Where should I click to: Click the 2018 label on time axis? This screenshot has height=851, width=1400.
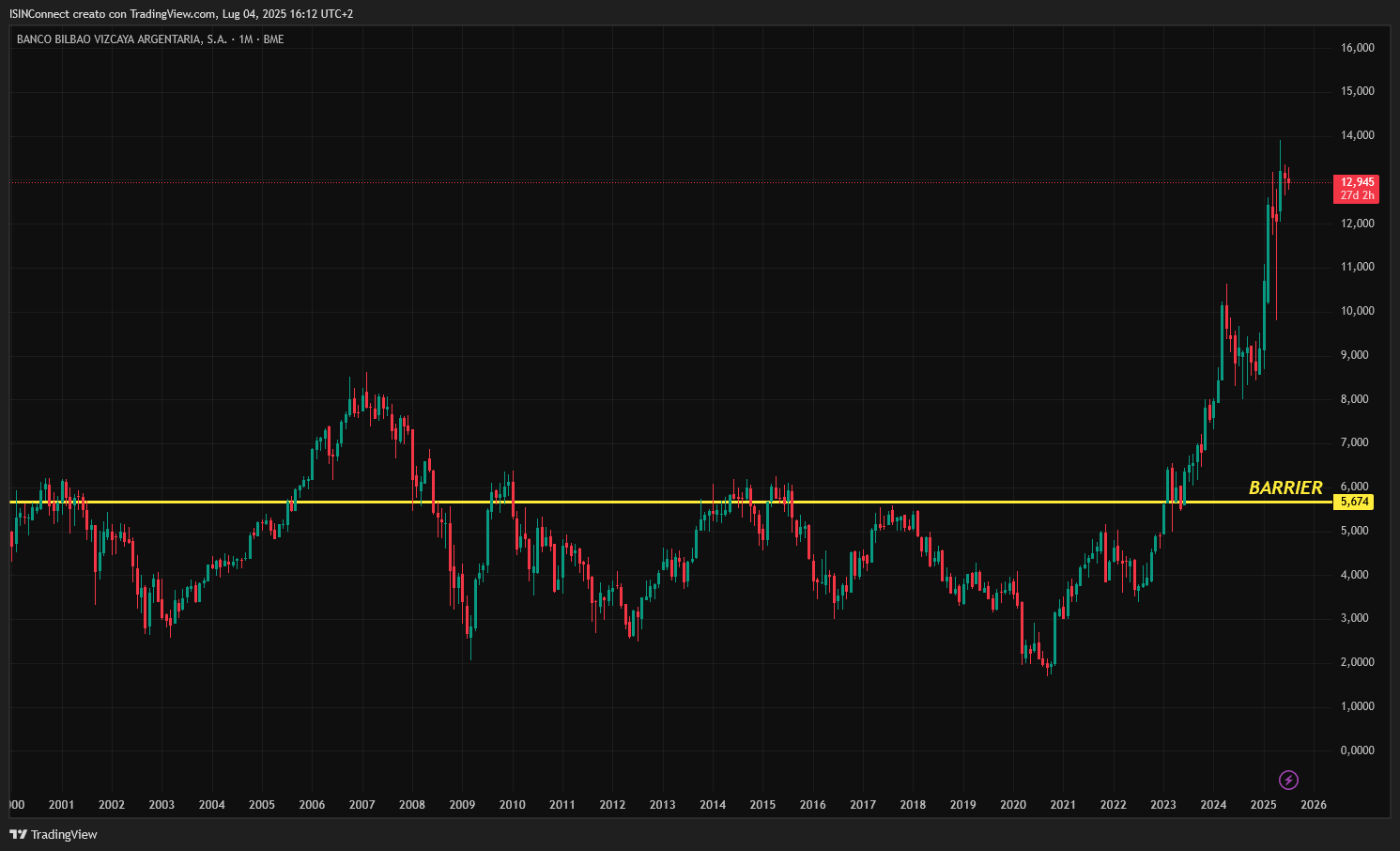click(x=913, y=805)
